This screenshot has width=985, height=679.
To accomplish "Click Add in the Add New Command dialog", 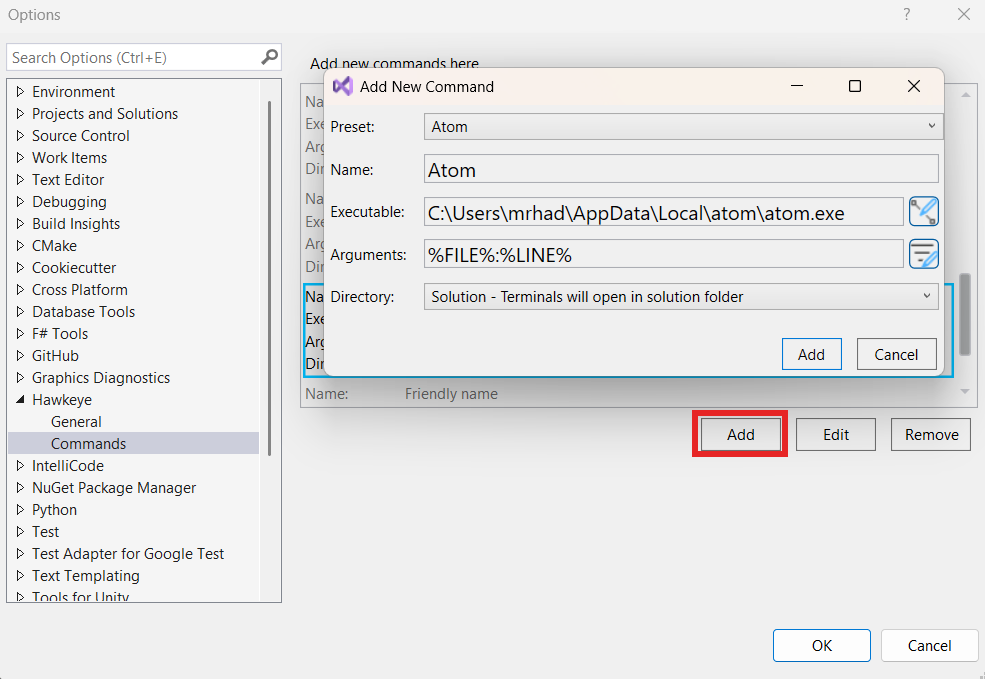I will pyautogui.click(x=811, y=354).
